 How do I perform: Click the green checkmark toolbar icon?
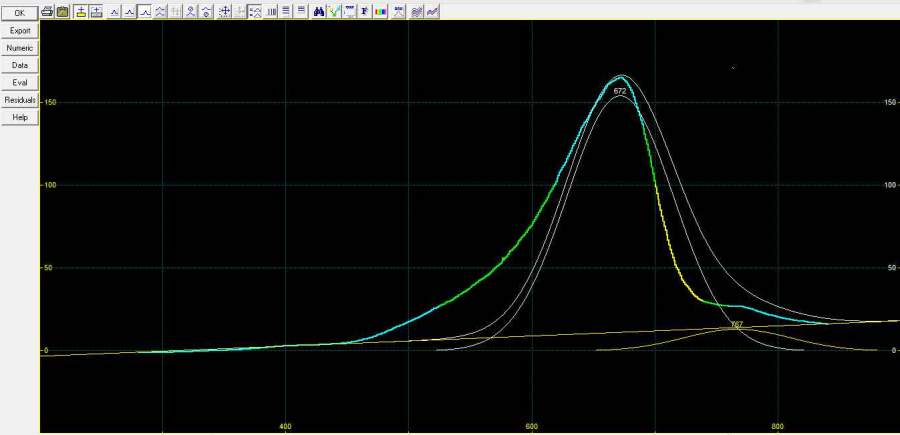click(334, 11)
